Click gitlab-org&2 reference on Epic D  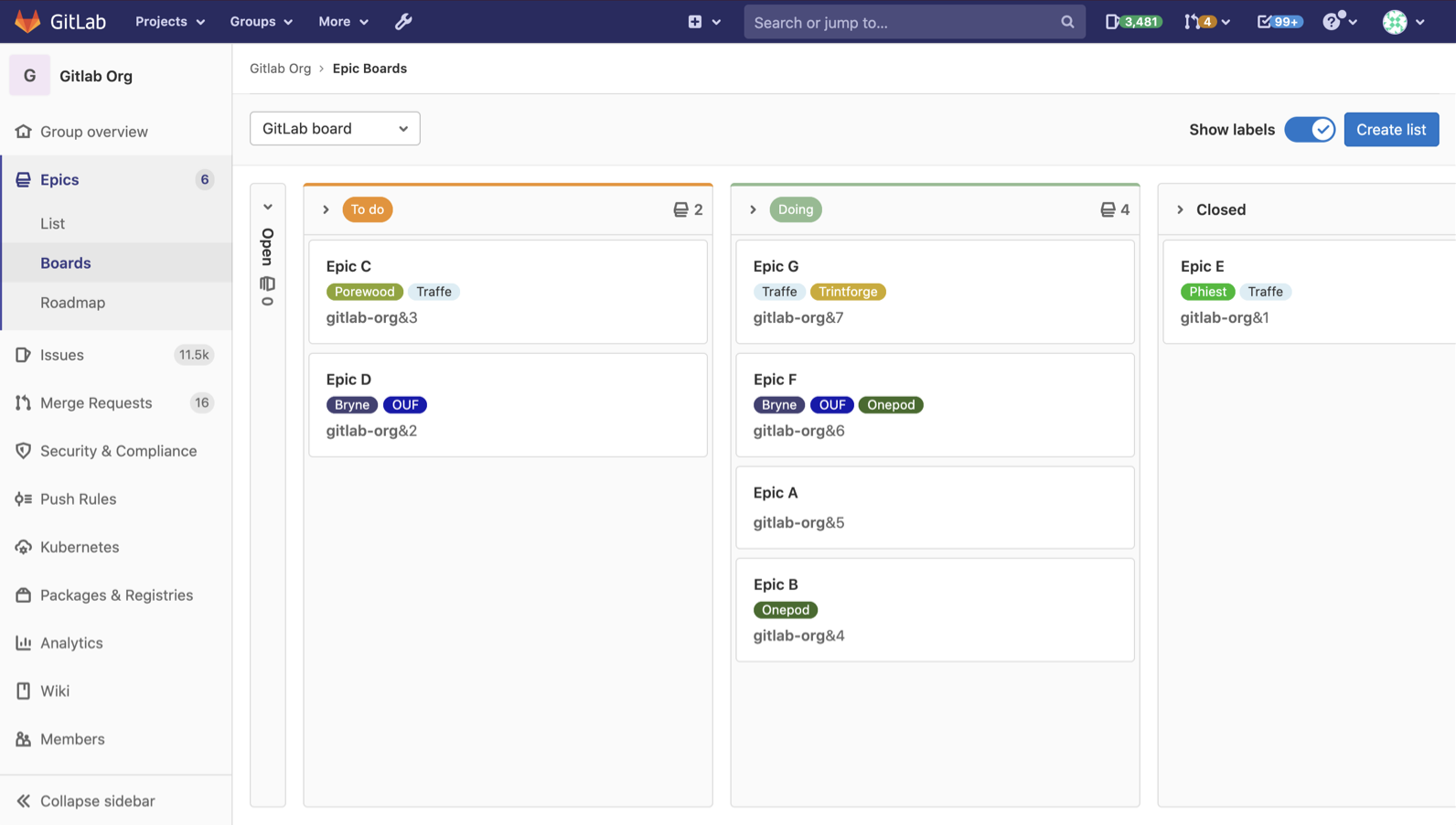point(371,431)
